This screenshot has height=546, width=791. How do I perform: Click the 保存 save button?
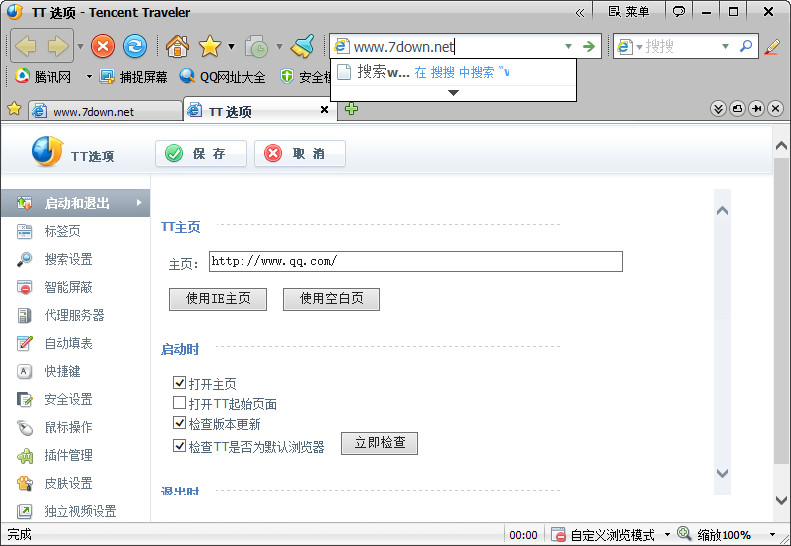(x=201, y=153)
